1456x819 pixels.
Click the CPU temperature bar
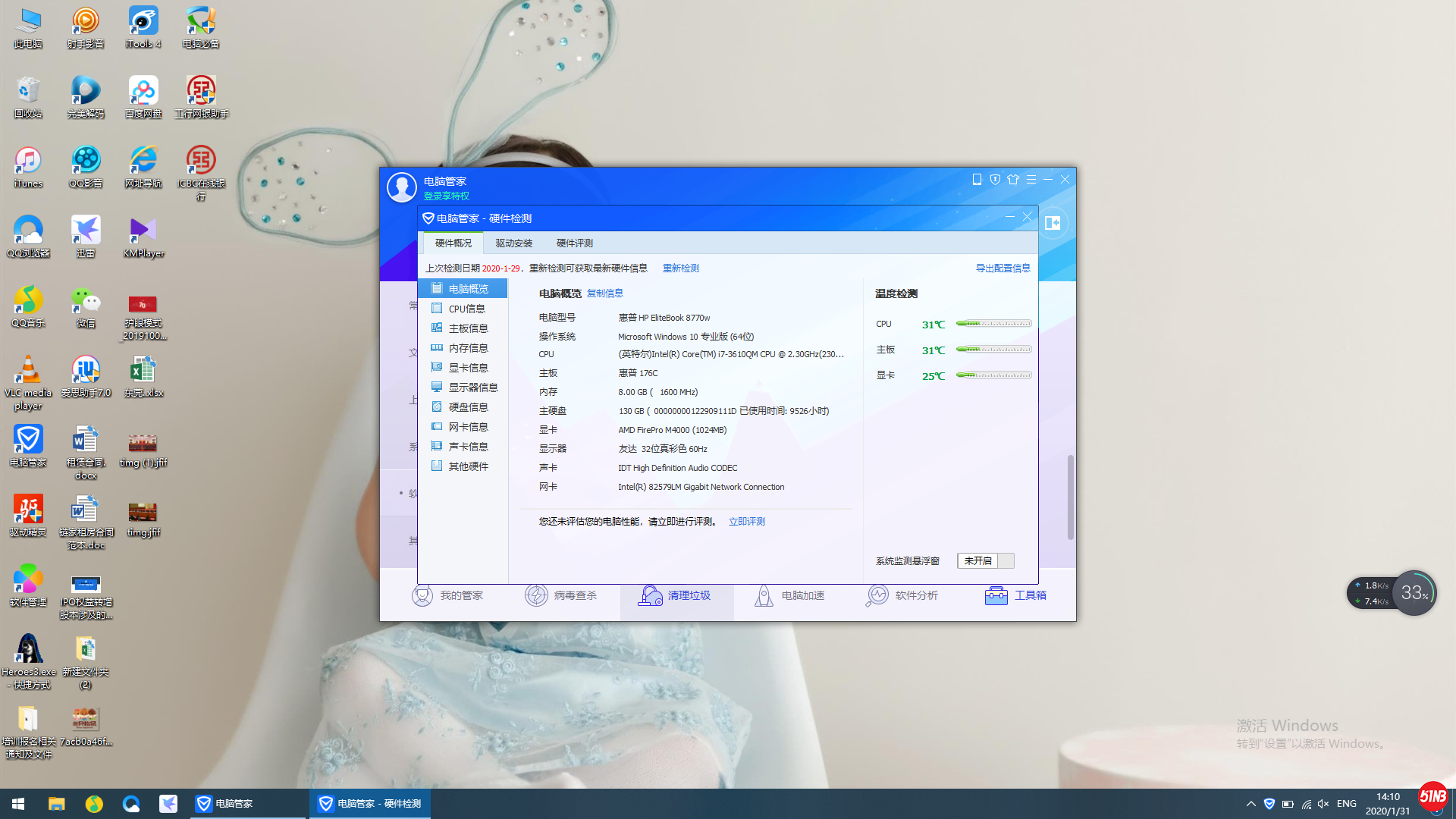(993, 324)
